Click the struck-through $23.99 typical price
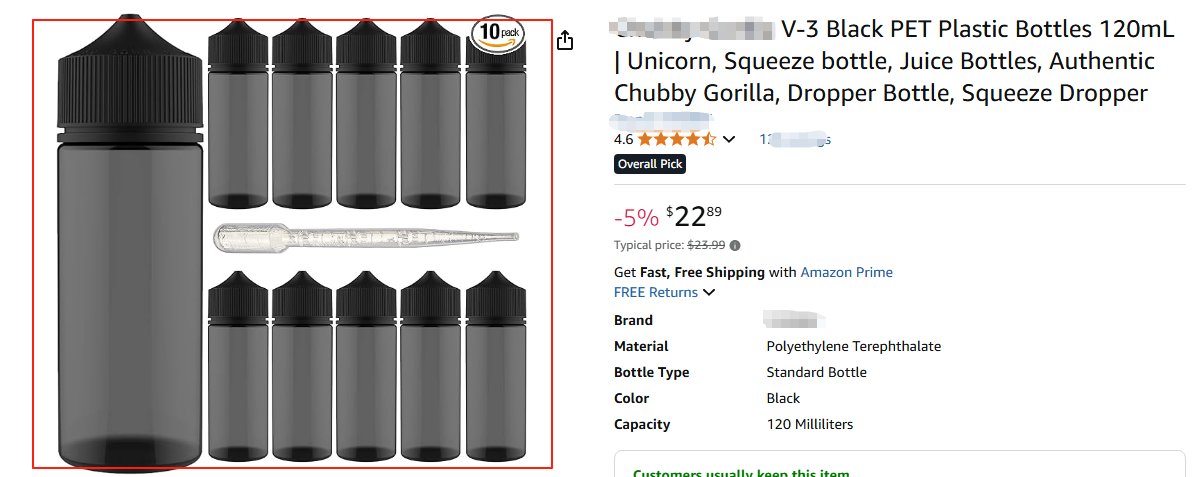1199x477 pixels. (x=705, y=245)
